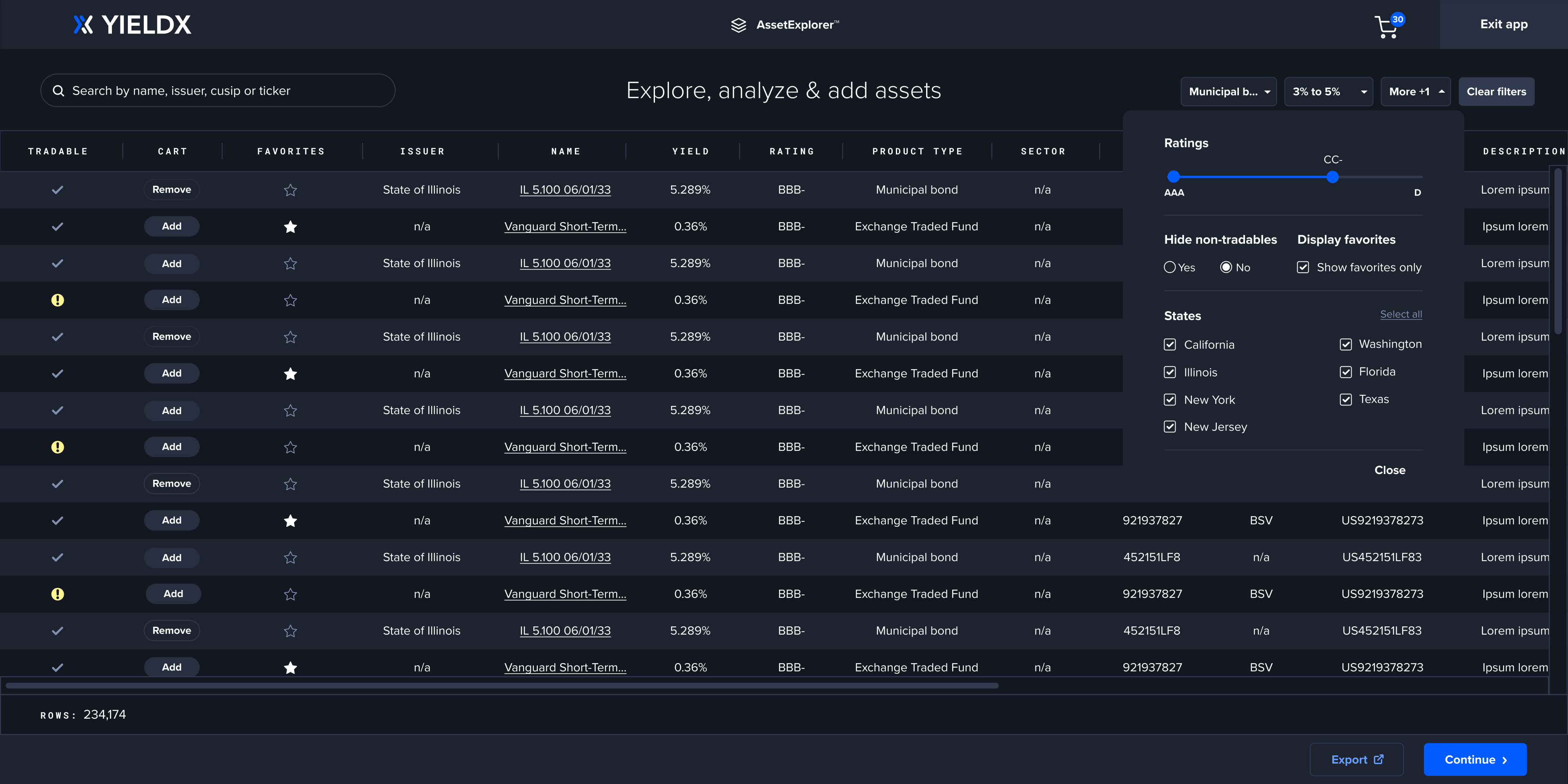Image resolution: width=1568 pixels, height=784 pixels.
Task: Favorite the first State of Illinois row star
Action: pyautogui.click(x=290, y=190)
